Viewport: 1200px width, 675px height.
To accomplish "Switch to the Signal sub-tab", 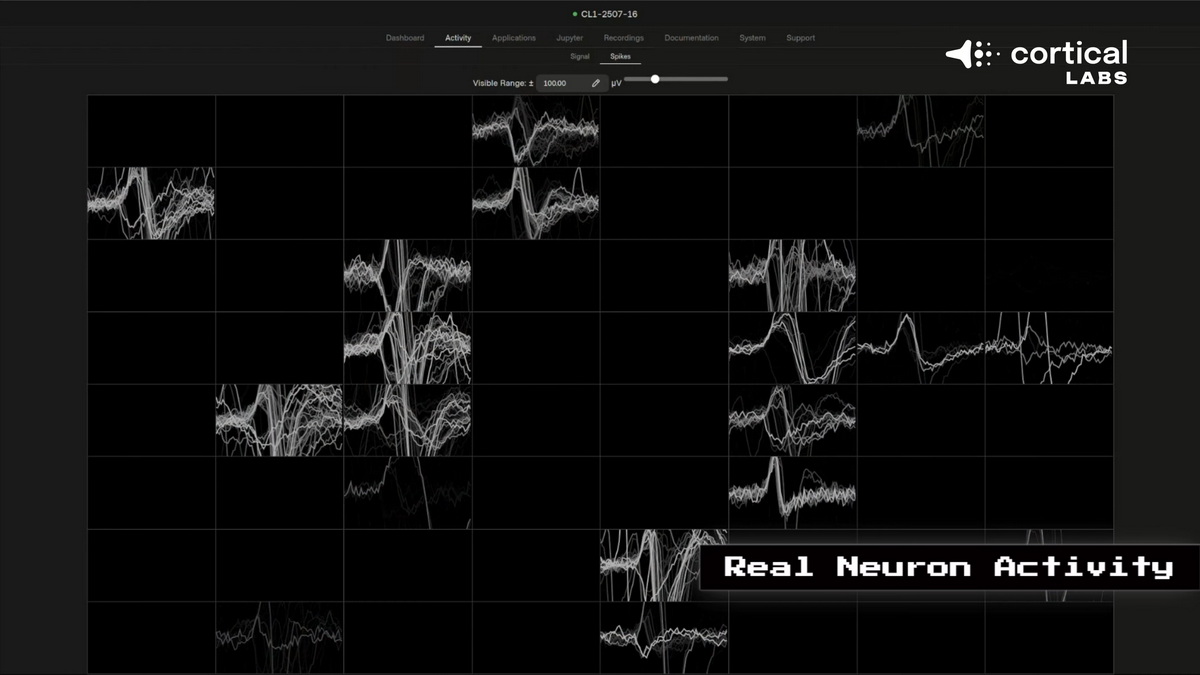I will coord(580,57).
